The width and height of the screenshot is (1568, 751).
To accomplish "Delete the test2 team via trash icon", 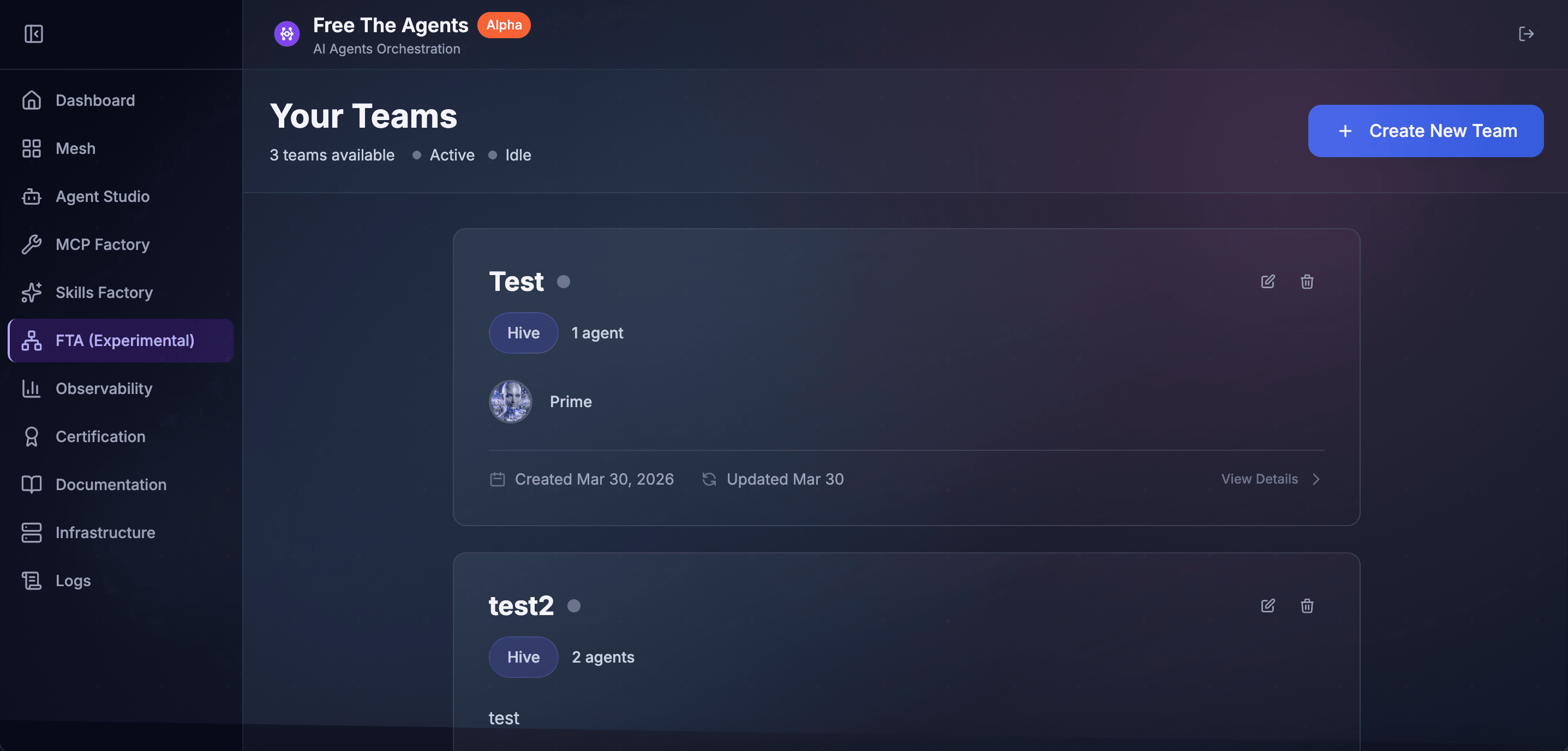I will 1307,605.
